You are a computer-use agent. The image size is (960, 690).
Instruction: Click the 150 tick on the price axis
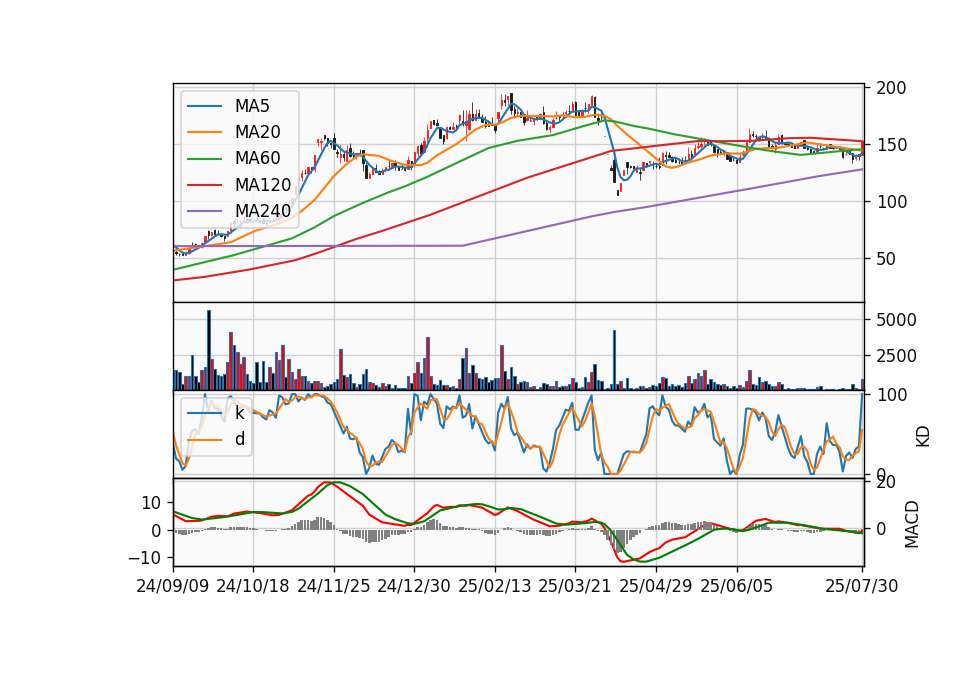pyautogui.click(x=891, y=146)
